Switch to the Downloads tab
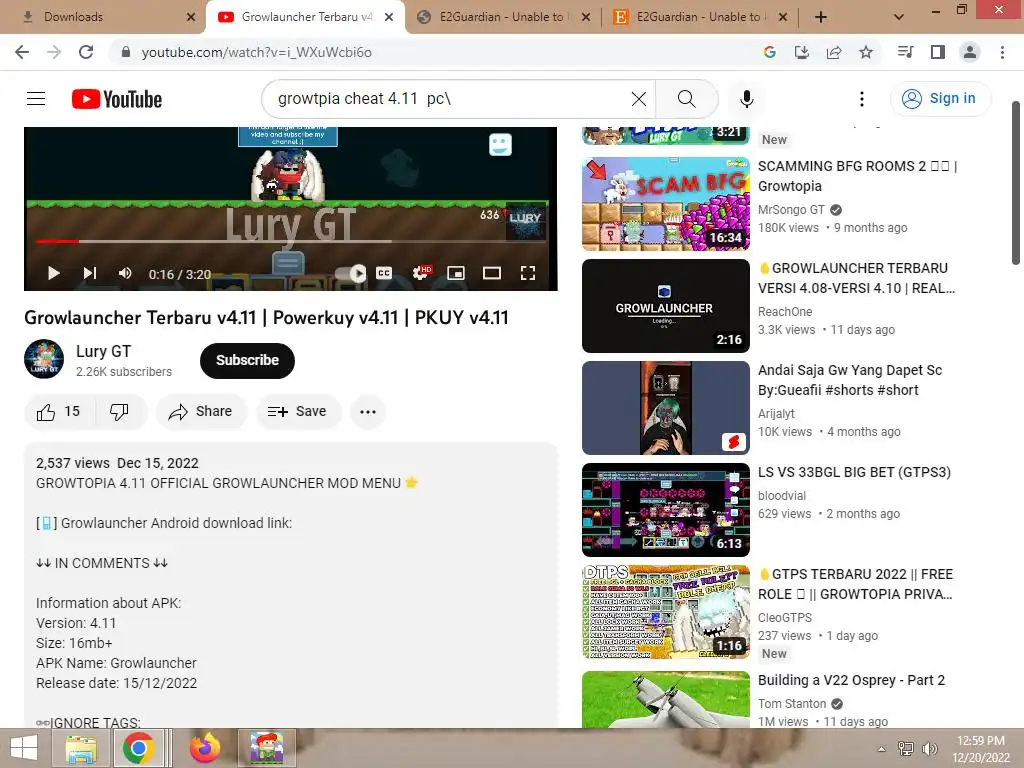 click(x=103, y=17)
